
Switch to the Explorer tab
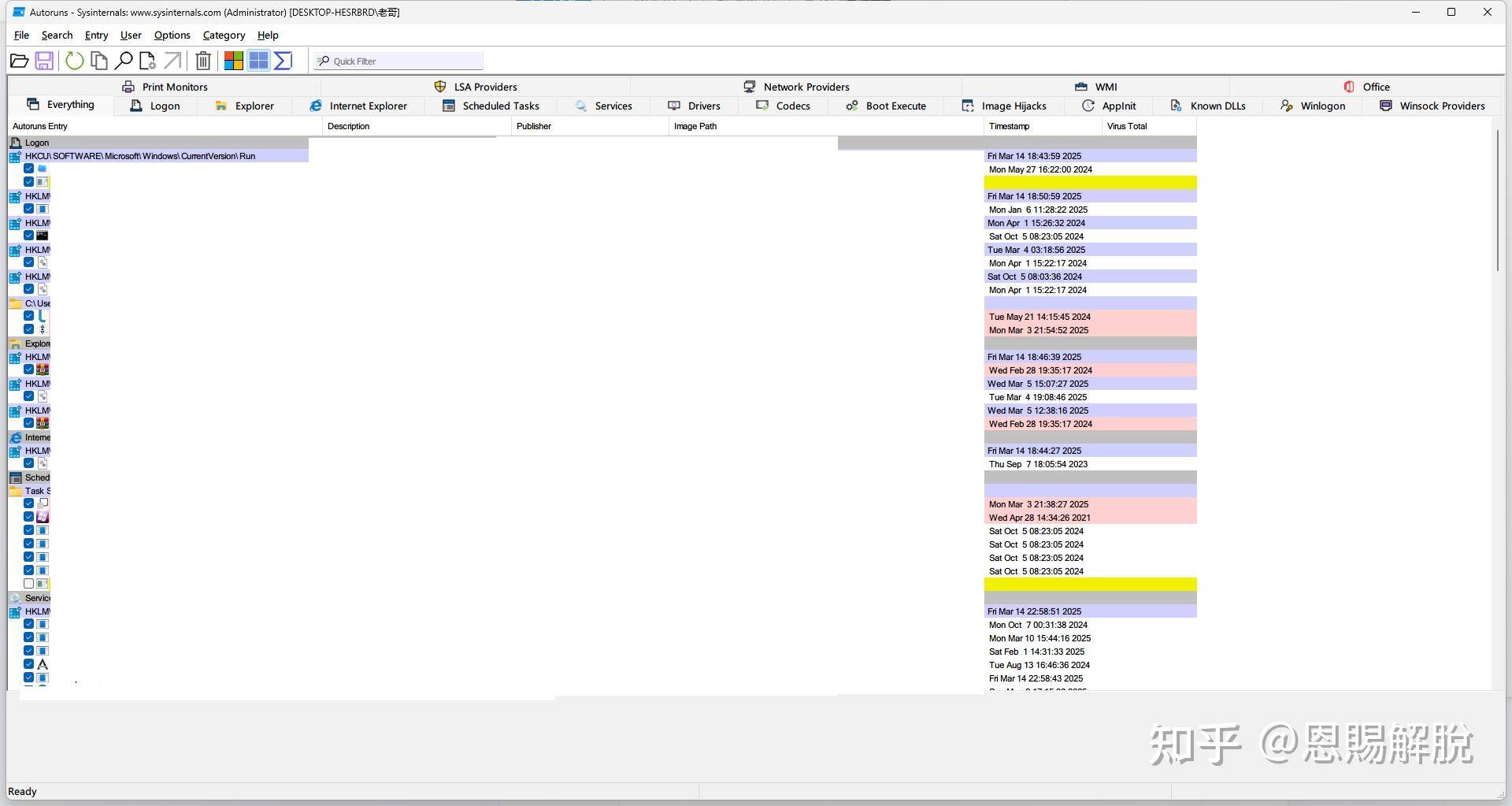point(244,106)
